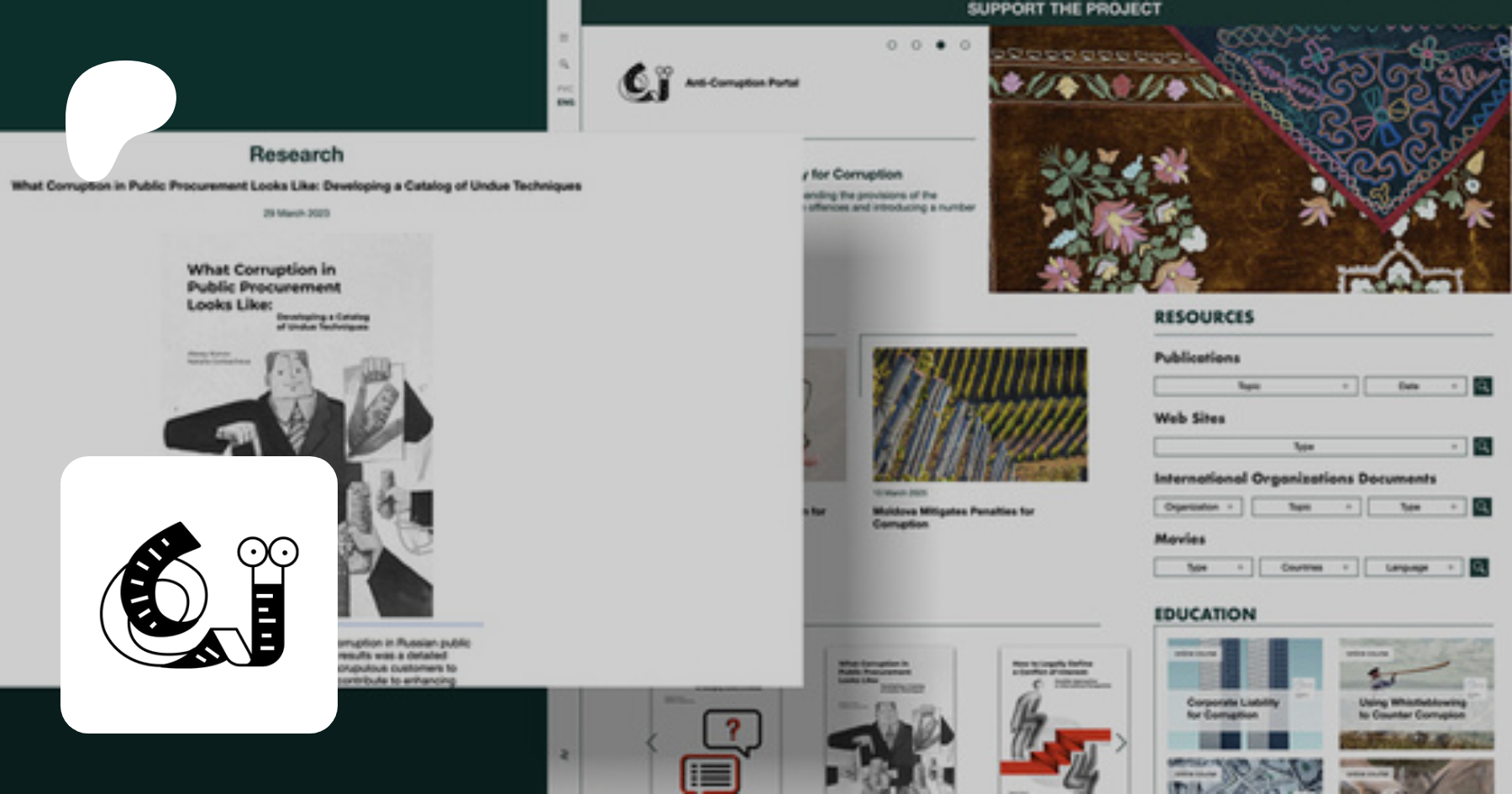Open the Using Whistleblowing course thumbnail
This screenshot has width=1512, height=794.
click(x=1415, y=693)
